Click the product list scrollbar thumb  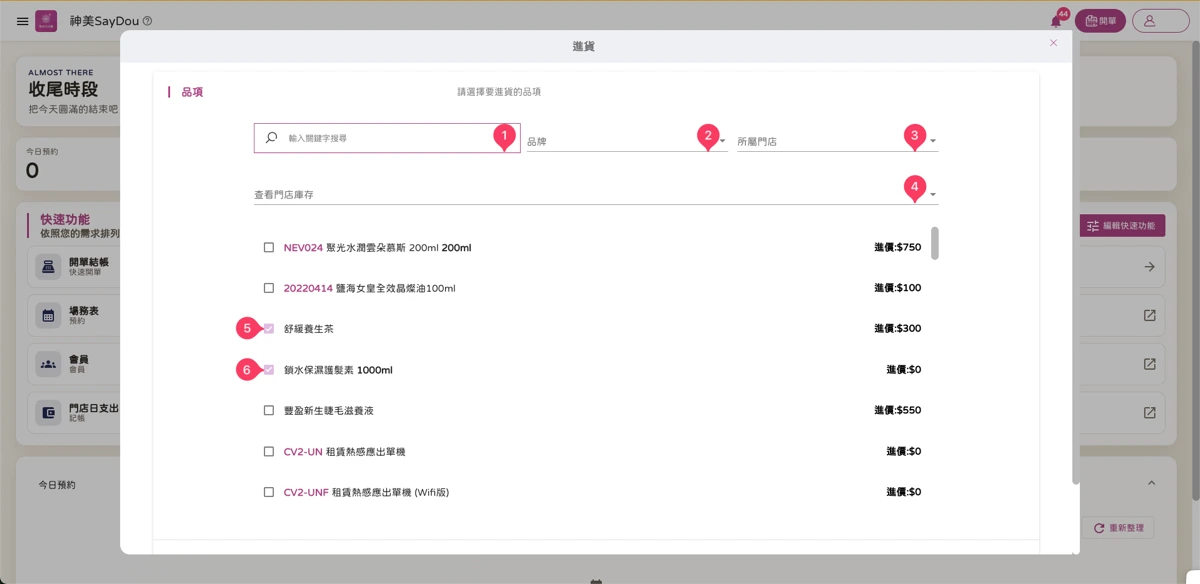(935, 243)
